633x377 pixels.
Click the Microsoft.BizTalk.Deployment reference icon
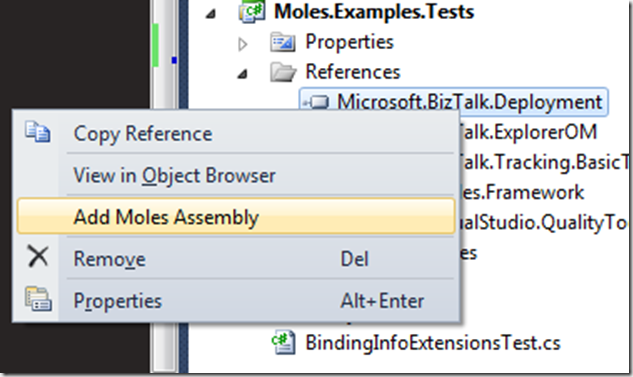[x=316, y=102]
